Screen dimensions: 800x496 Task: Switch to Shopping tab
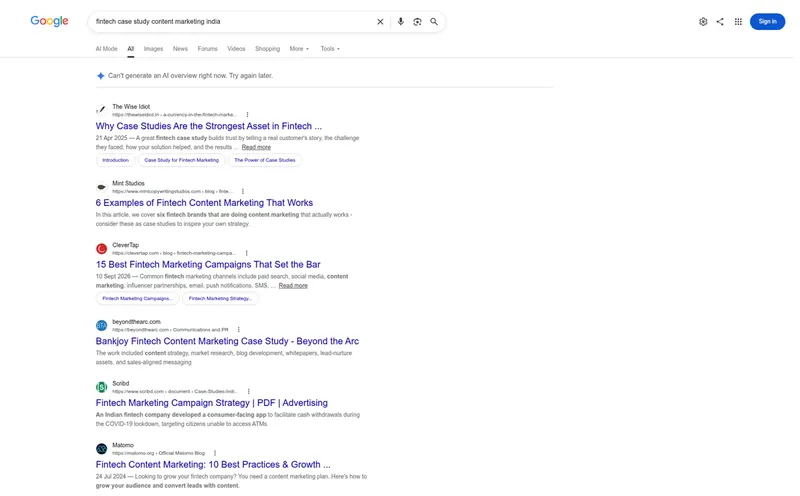[x=267, y=49]
